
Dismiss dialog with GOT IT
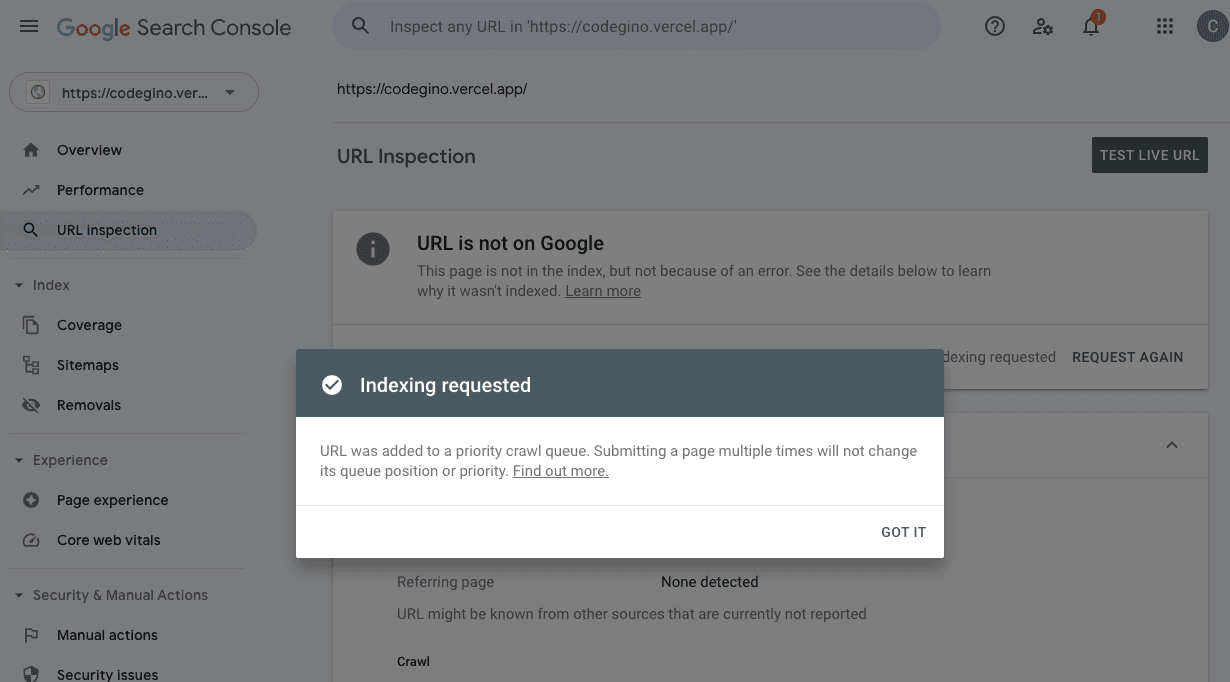(903, 532)
